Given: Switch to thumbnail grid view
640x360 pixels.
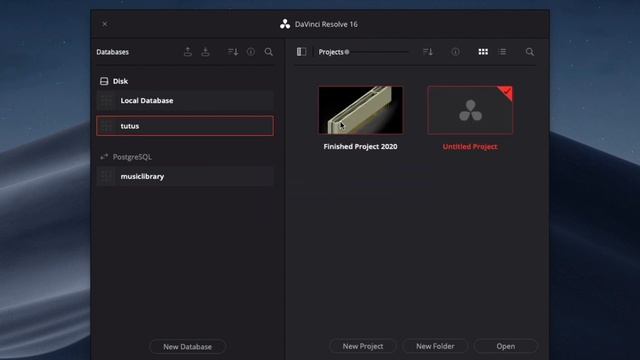Looking at the screenshot, I should click(483, 52).
